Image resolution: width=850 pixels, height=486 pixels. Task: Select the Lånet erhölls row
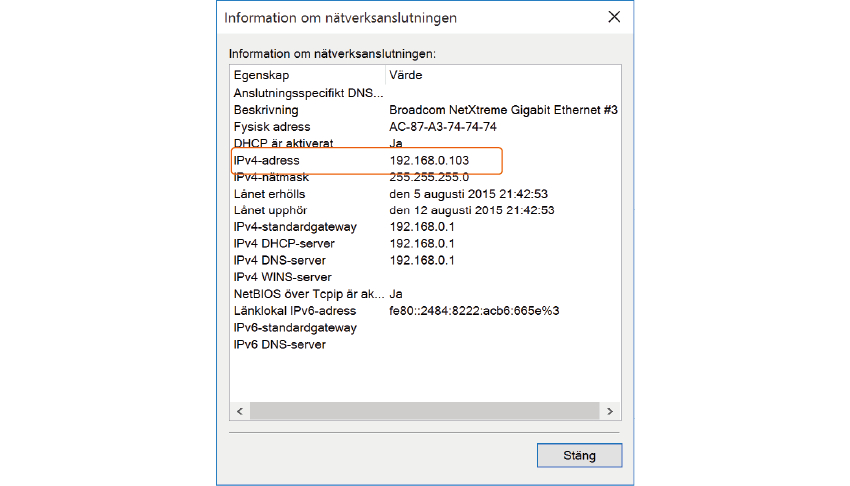point(270,194)
